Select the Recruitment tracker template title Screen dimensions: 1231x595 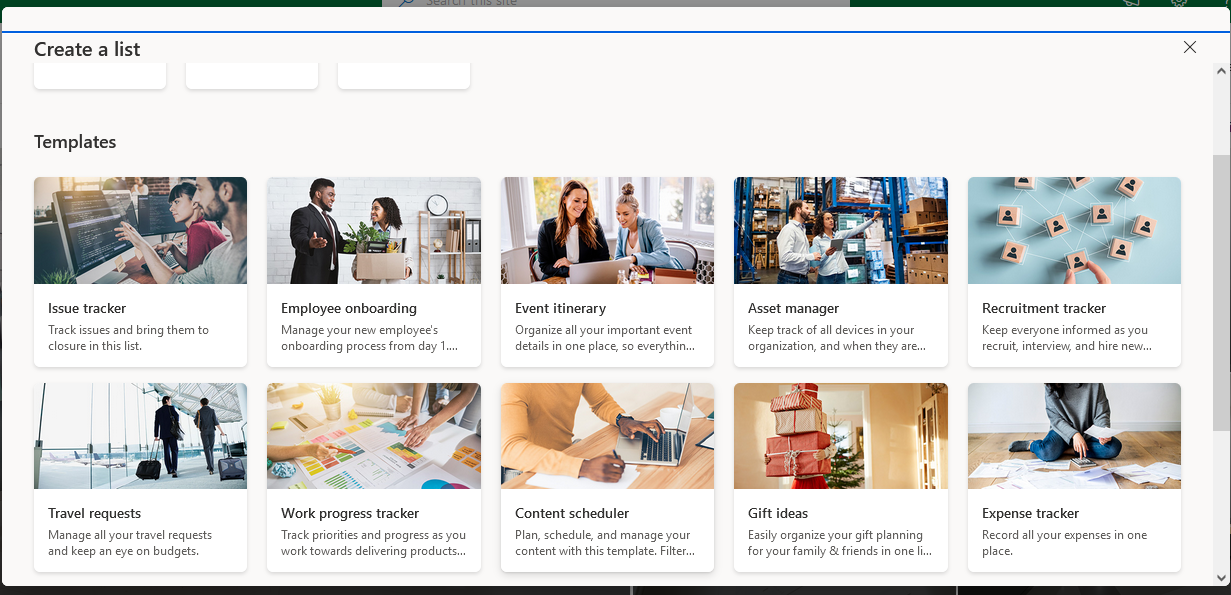[1044, 308]
